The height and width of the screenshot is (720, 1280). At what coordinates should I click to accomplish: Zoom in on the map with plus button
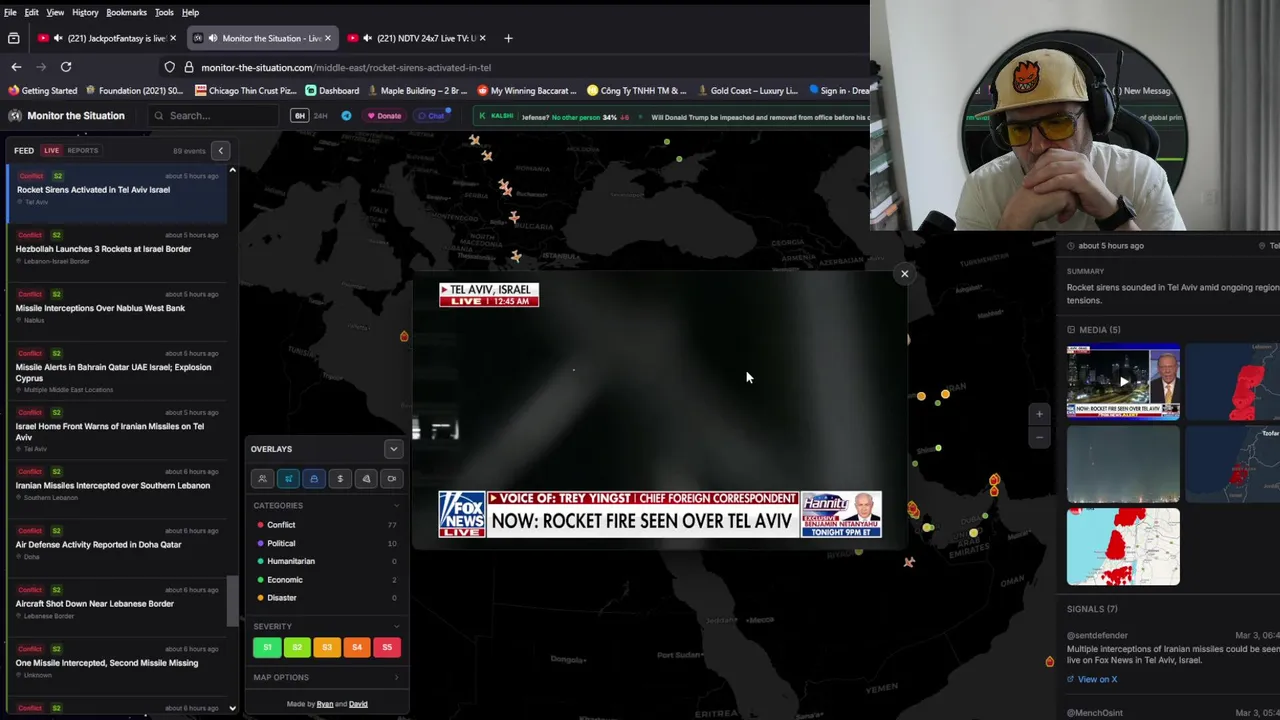pos(1039,414)
